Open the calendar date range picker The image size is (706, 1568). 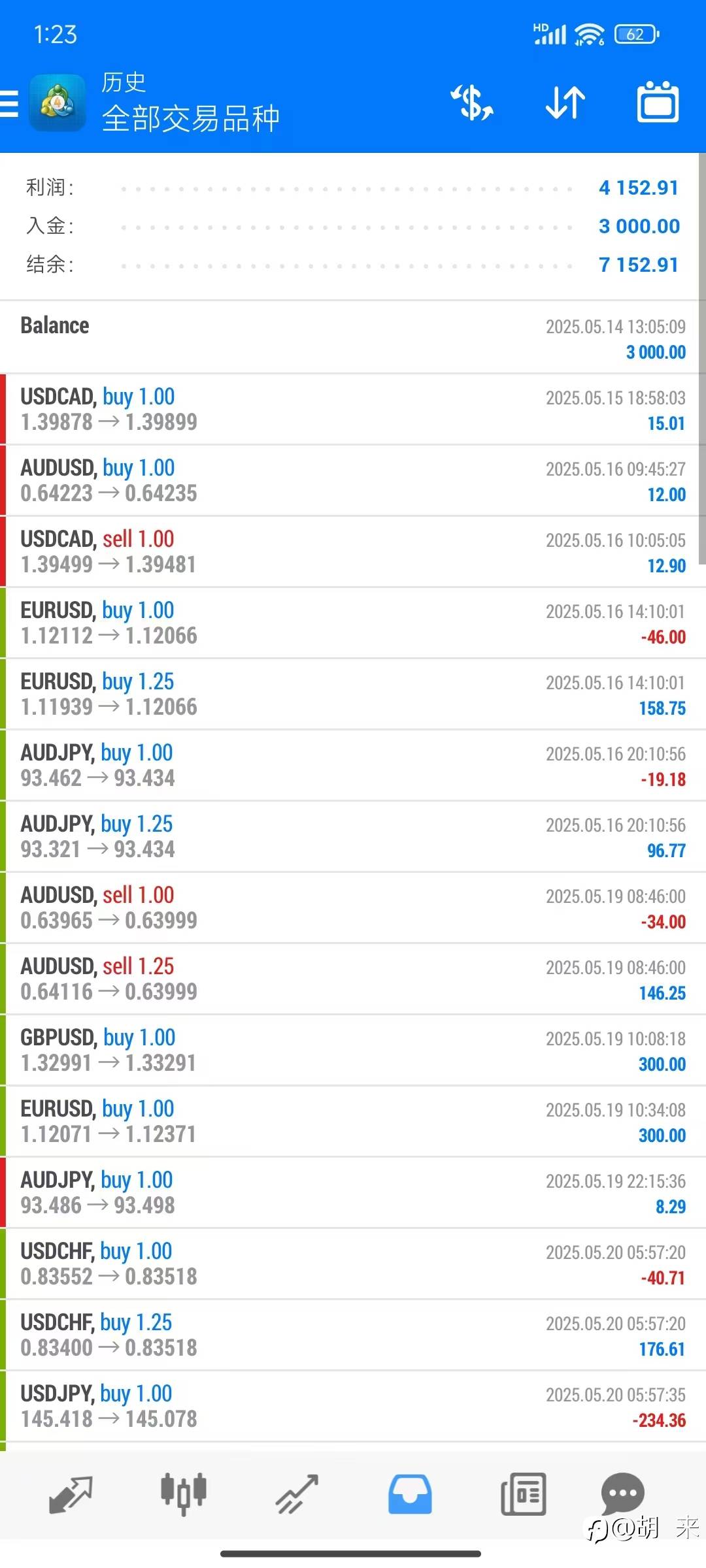[658, 103]
